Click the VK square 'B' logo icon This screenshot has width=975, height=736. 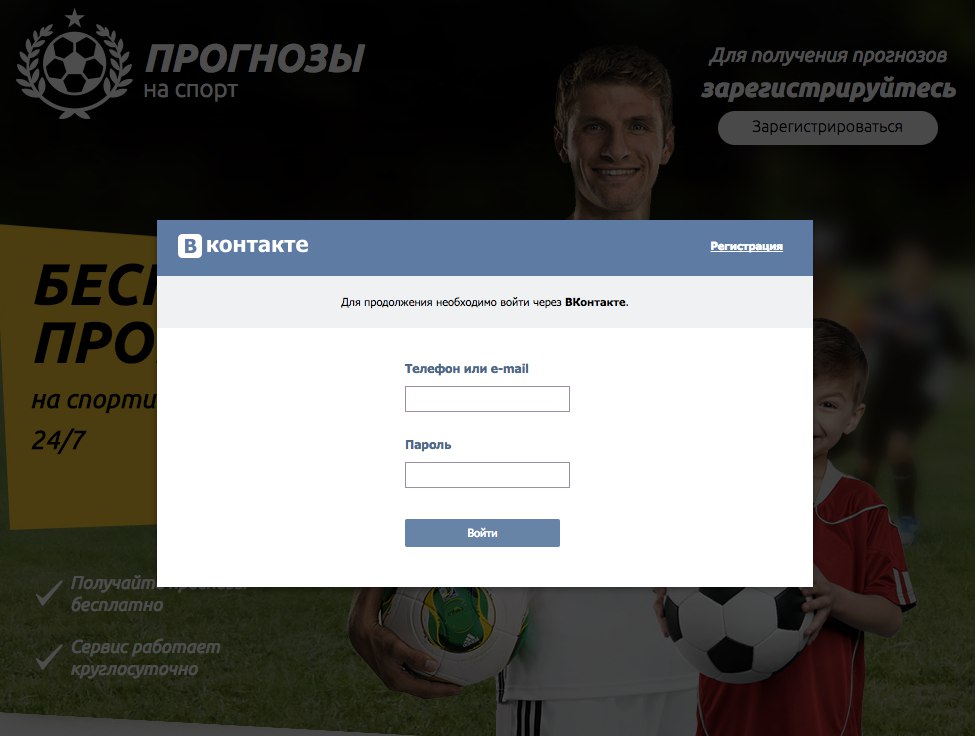(190, 246)
